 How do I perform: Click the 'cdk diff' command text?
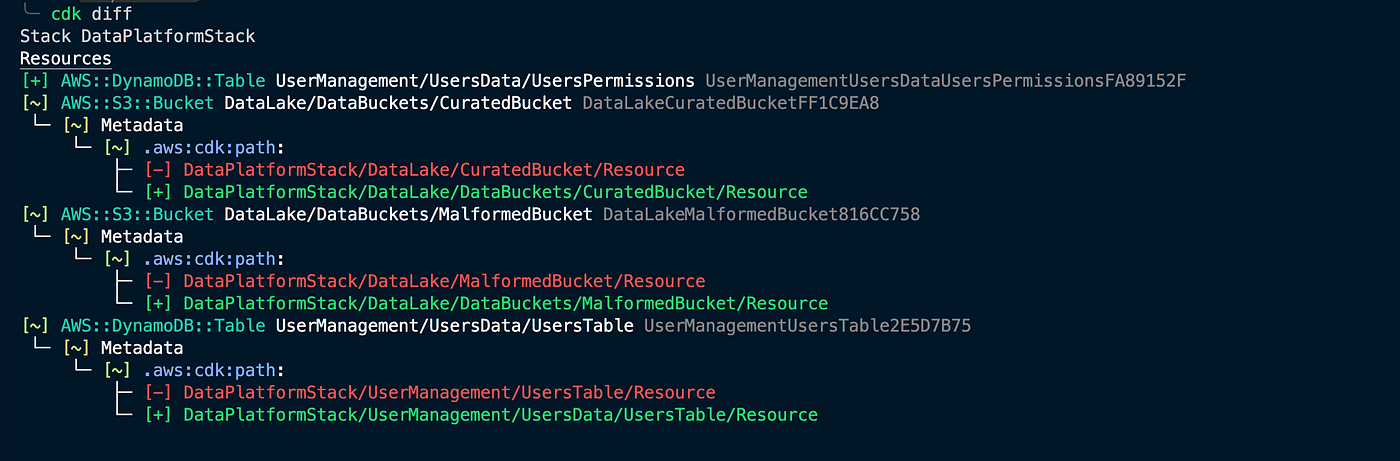[92, 14]
